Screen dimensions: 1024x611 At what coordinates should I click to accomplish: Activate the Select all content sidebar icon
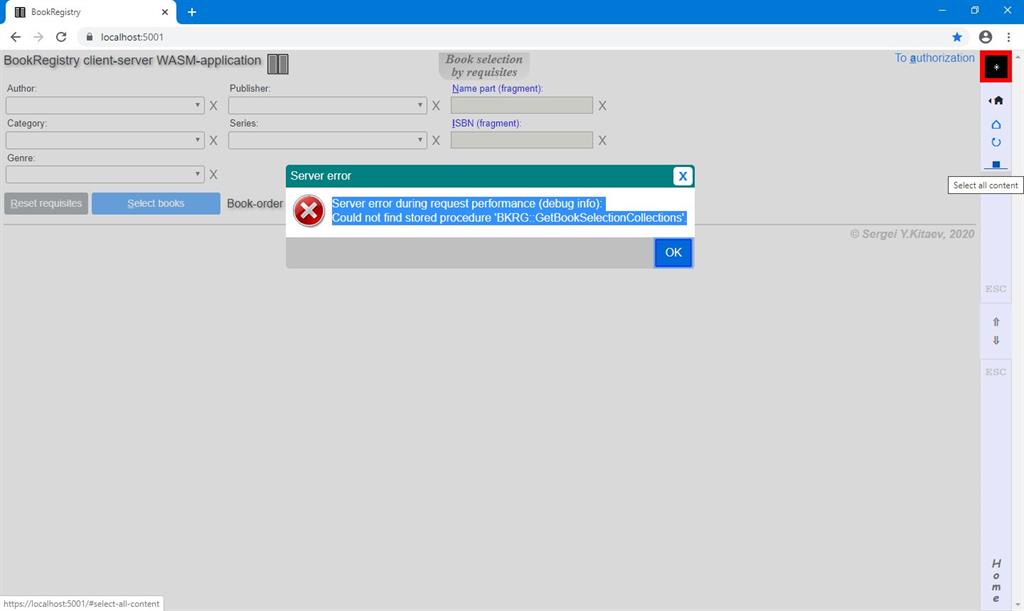click(x=995, y=164)
